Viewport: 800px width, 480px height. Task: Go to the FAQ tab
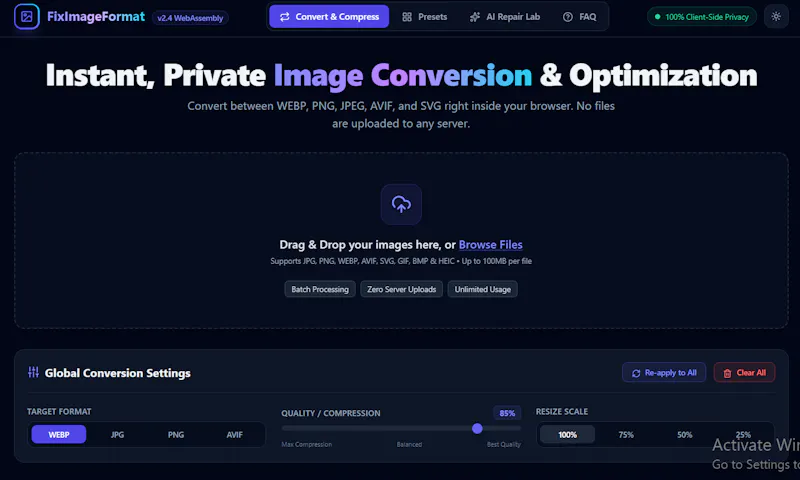click(x=579, y=17)
